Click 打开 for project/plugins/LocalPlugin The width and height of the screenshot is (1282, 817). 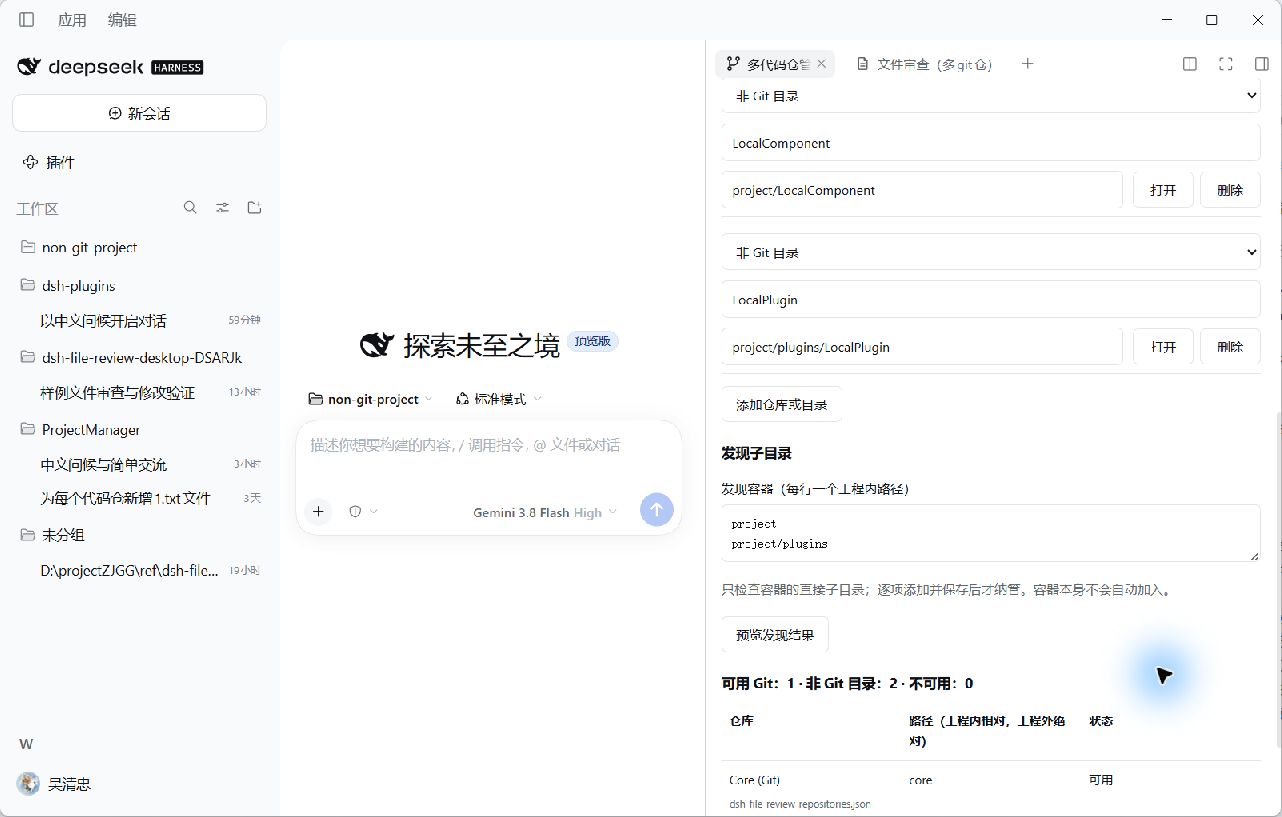pyautogui.click(x=1163, y=347)
